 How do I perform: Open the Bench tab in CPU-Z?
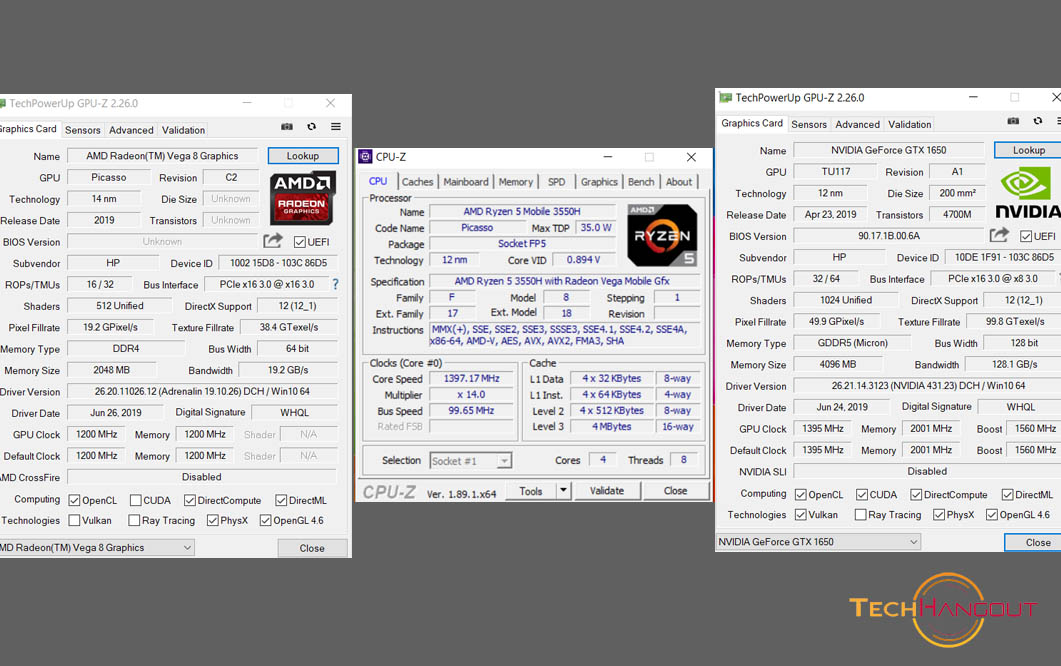641,181
